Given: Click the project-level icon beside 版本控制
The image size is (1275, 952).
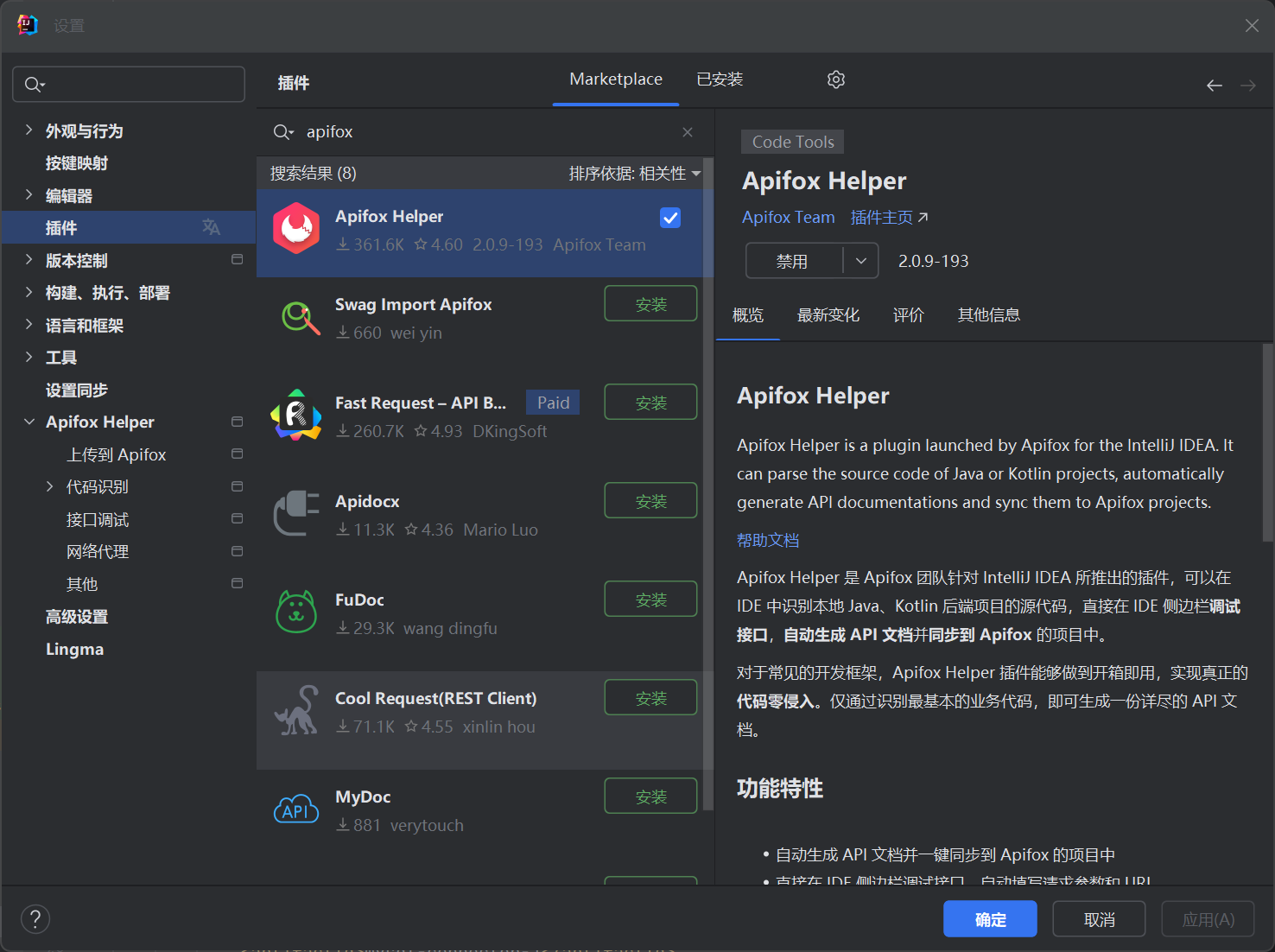Looking at the screenshot, I should (237, 259).
